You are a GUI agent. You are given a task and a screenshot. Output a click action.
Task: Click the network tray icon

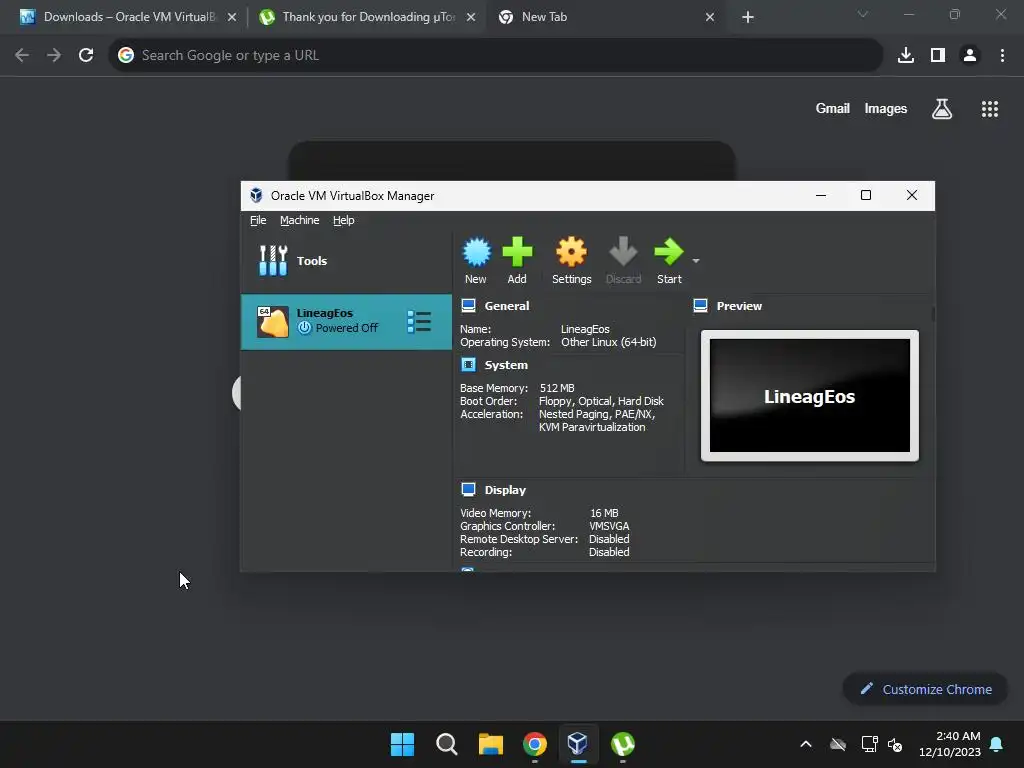coord(869,744)
